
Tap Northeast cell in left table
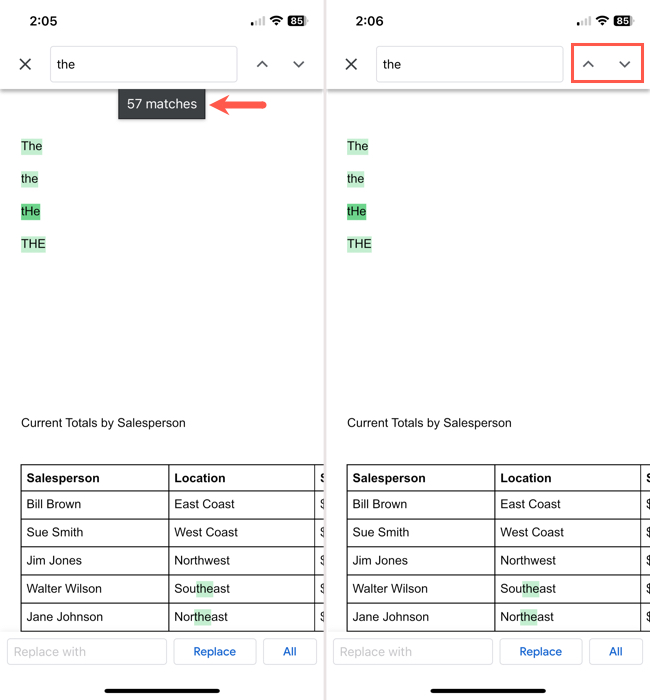[242, 617]
